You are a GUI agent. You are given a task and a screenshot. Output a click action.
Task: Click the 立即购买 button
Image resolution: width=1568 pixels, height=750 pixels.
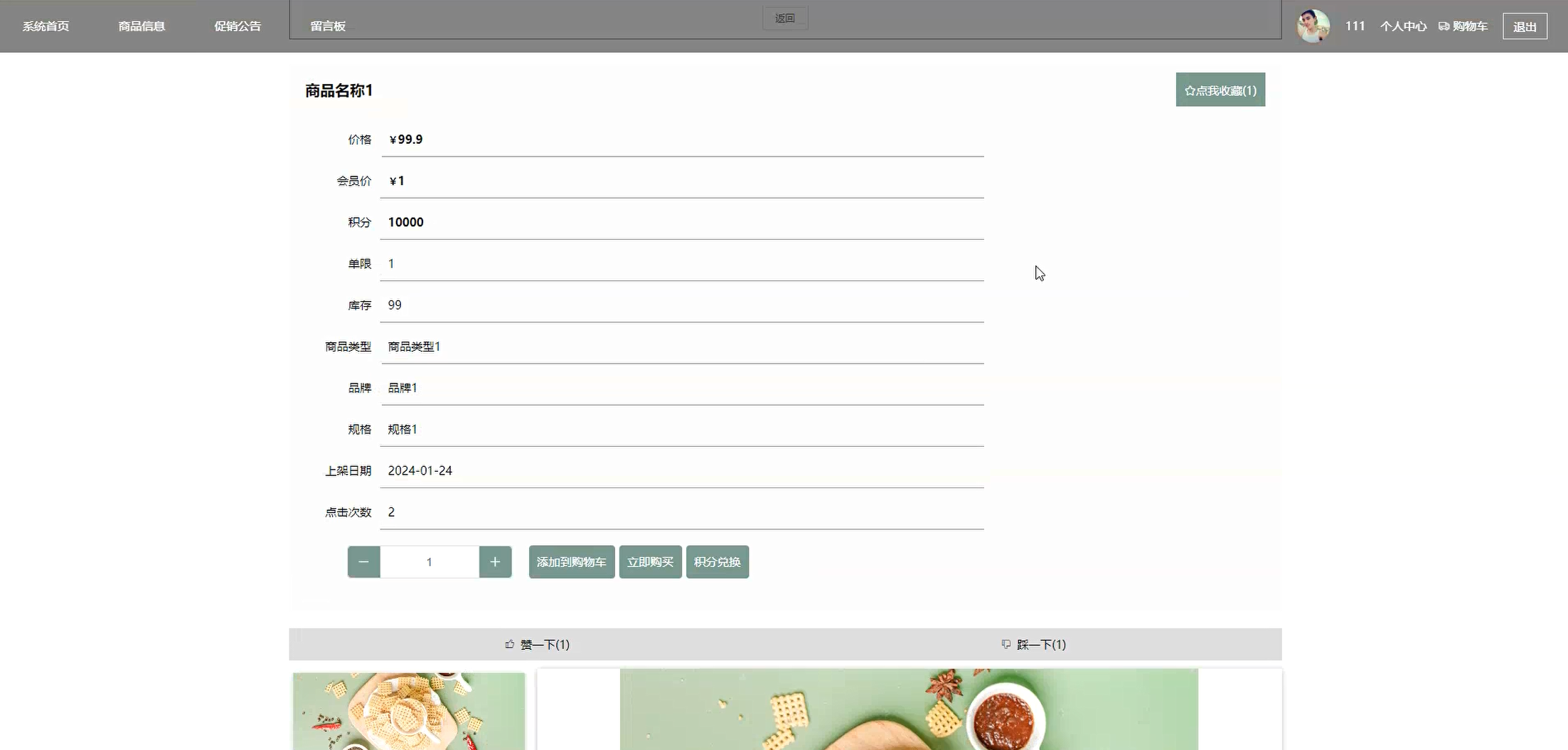click(x=651, y=562)
